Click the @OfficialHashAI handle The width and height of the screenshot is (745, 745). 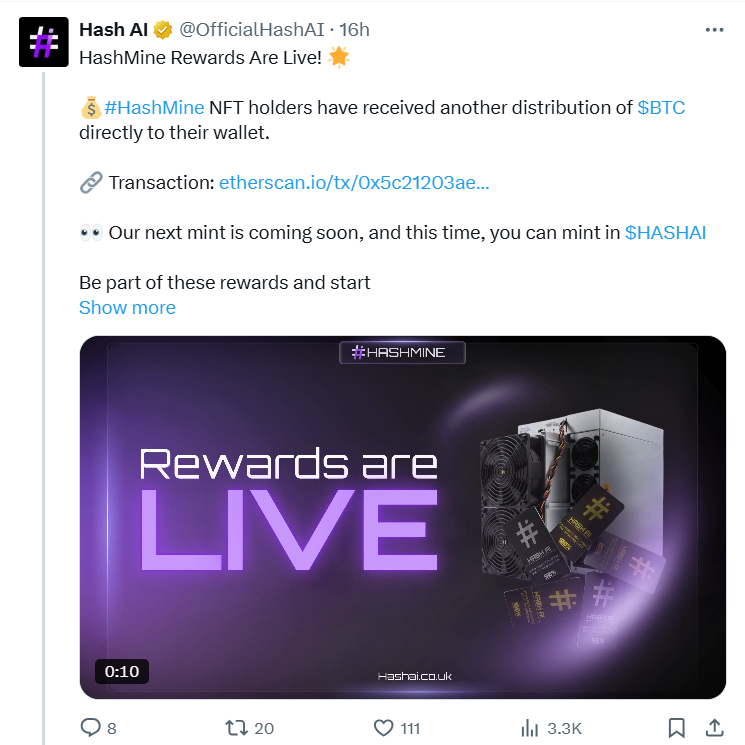point(251,30)
